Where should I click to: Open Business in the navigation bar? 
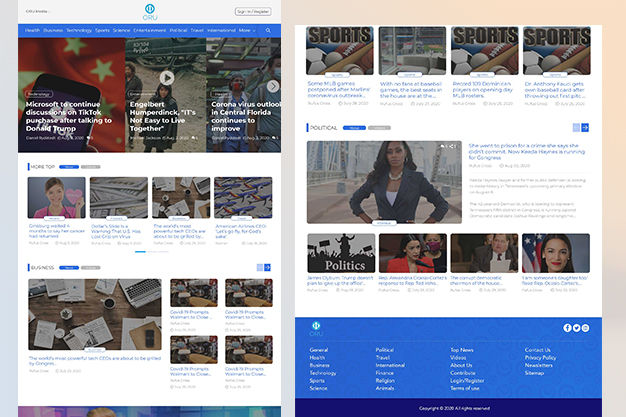tap(53, 30)
